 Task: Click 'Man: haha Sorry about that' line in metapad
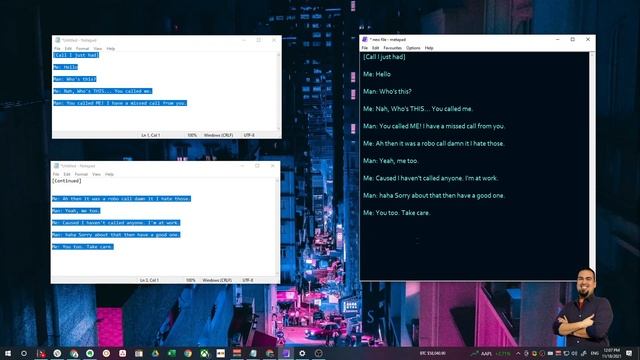pyautogui.click(x=434, y=196)
